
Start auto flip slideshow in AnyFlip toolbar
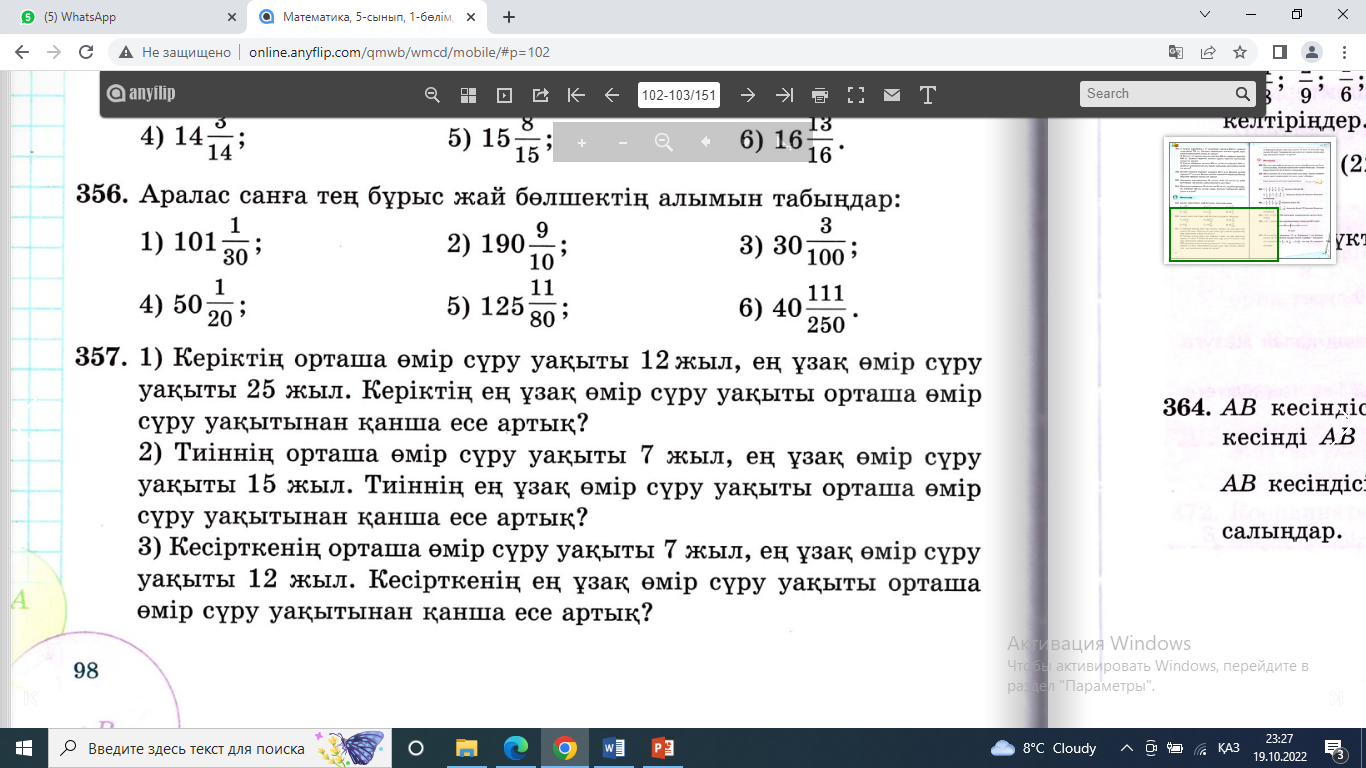[504, 95]
